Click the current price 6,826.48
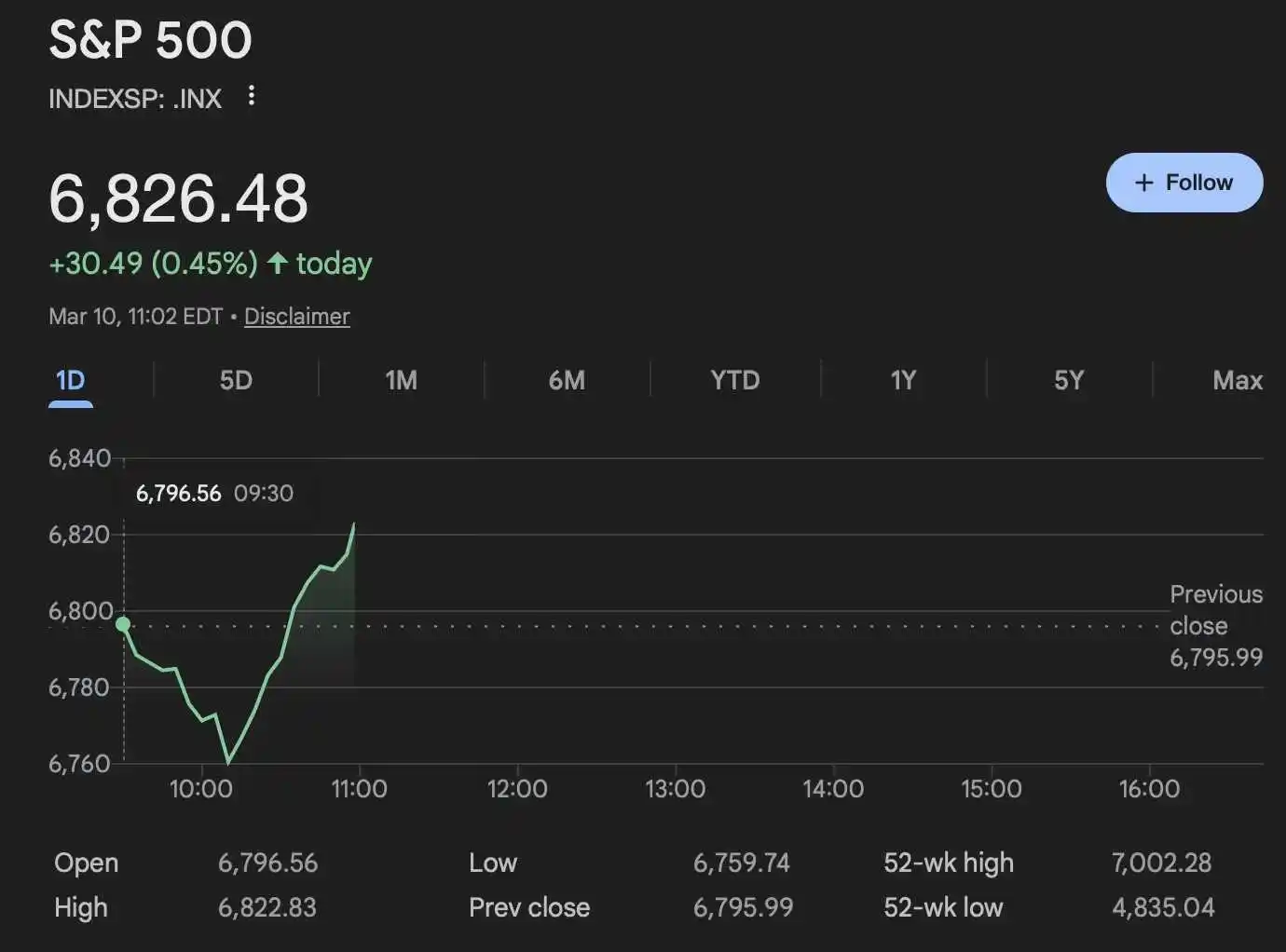The width and height of the screenshot is (1286, 952). tap(178, 196)
